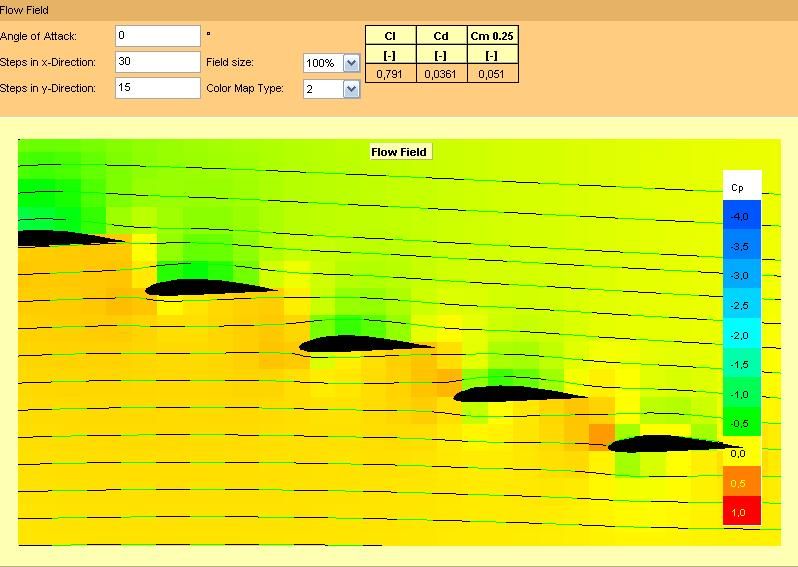Select the Cd column header
This screenshot has height=567, width=798.
441,36
